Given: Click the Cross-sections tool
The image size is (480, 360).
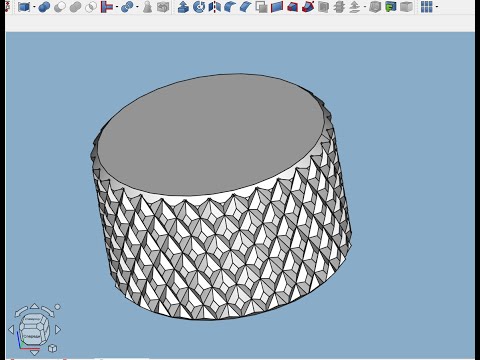Looking at the screenshot, I should tap(339, 7).
